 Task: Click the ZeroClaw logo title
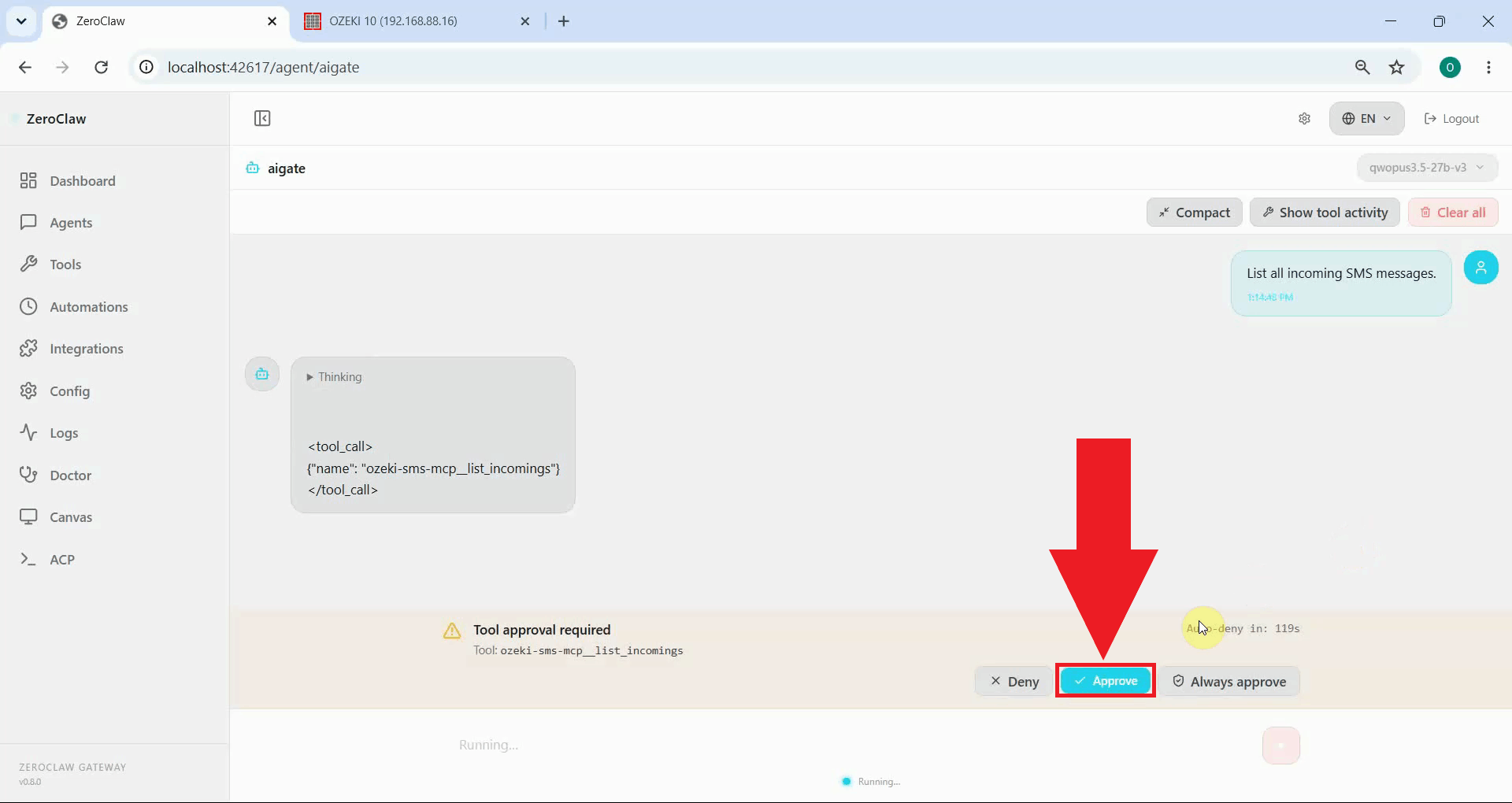[x=56, y=119]
